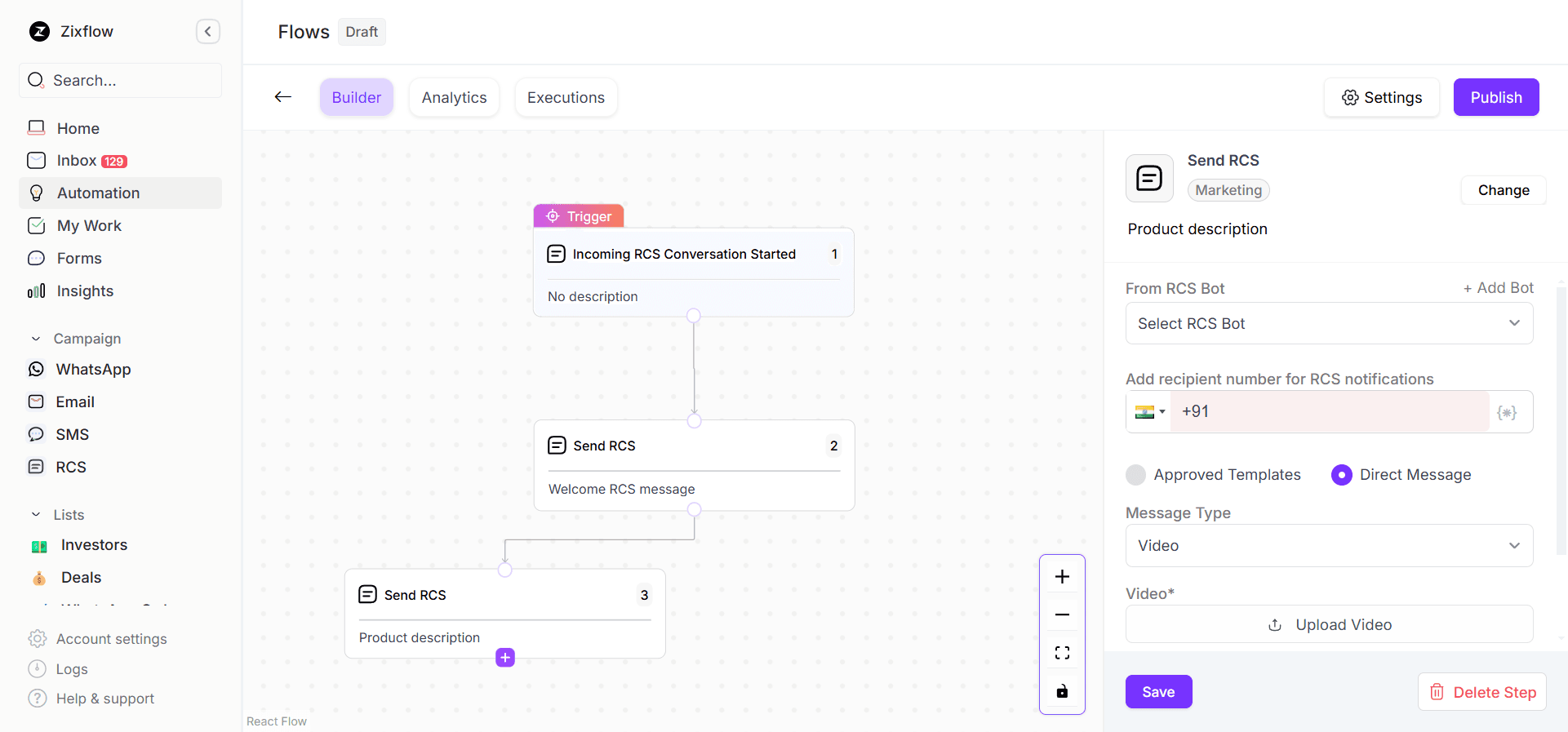Select the Direct Message radio option

[x=1342, y=475]
